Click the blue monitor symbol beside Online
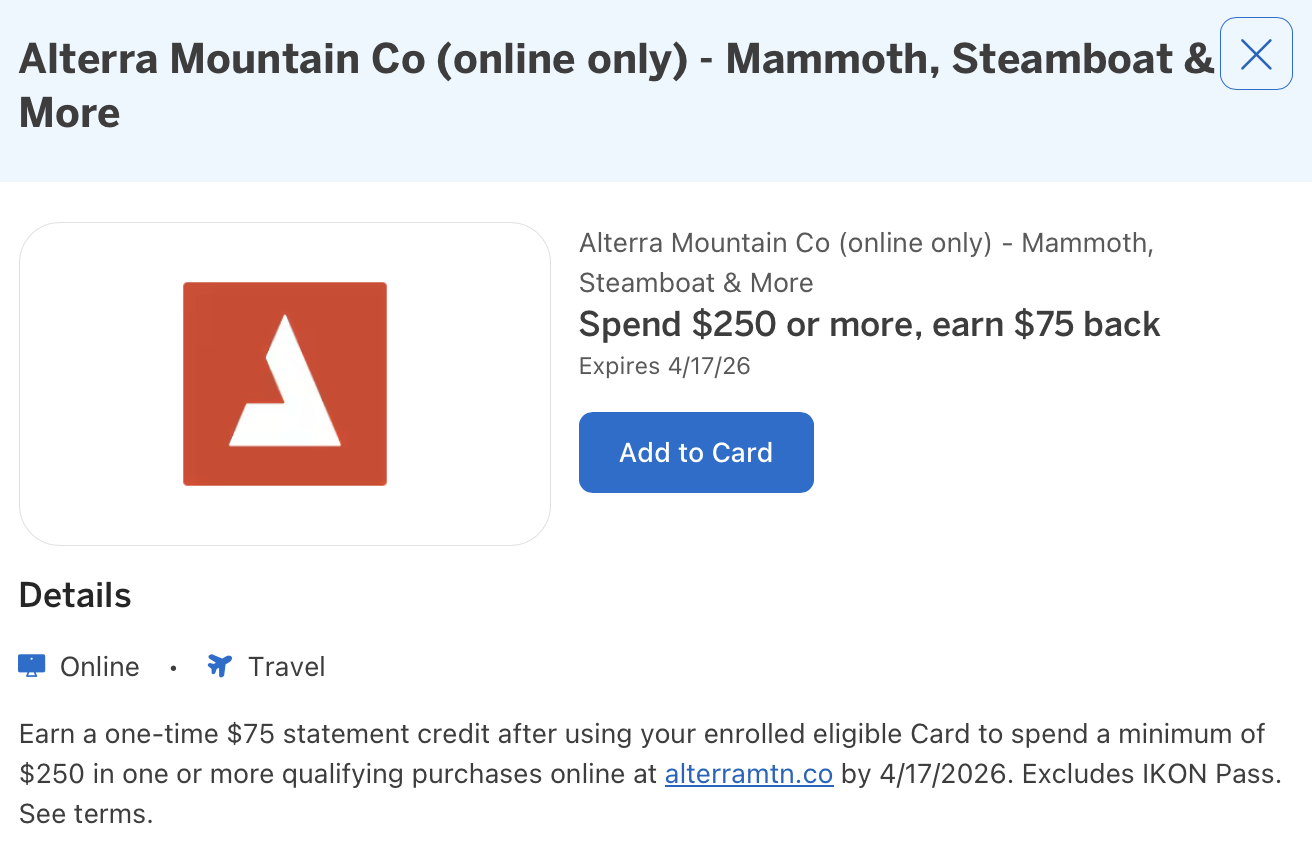1312x856 pixels. [x=31, y=664]
